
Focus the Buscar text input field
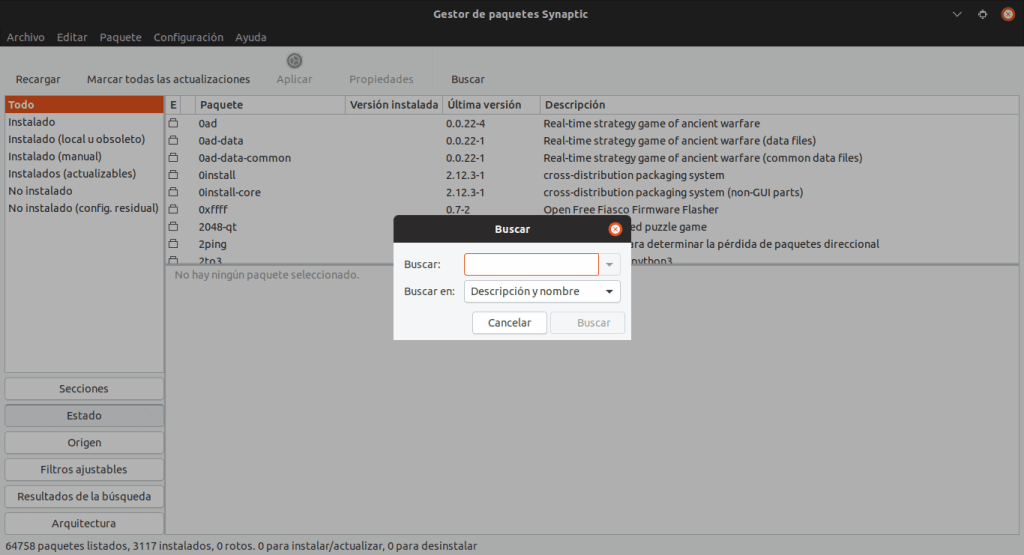(x=531, y=264)
